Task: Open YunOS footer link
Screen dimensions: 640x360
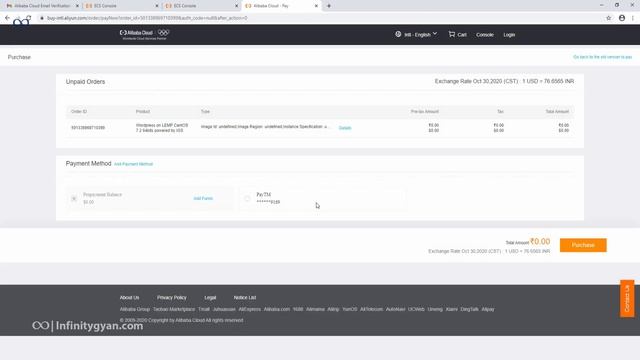Action: tap(349, 309)
